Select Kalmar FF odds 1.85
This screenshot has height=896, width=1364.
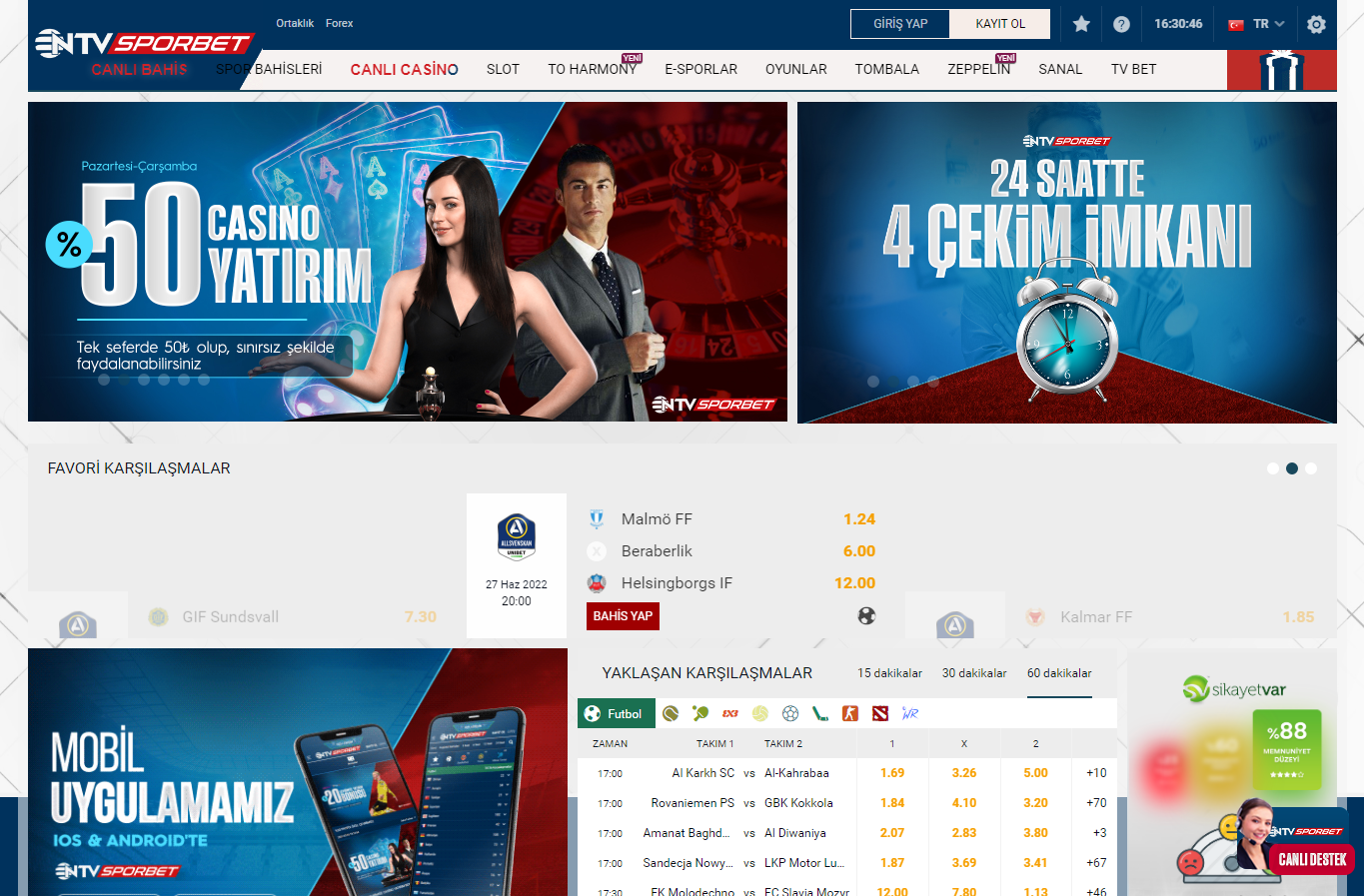click(1298, 617)
